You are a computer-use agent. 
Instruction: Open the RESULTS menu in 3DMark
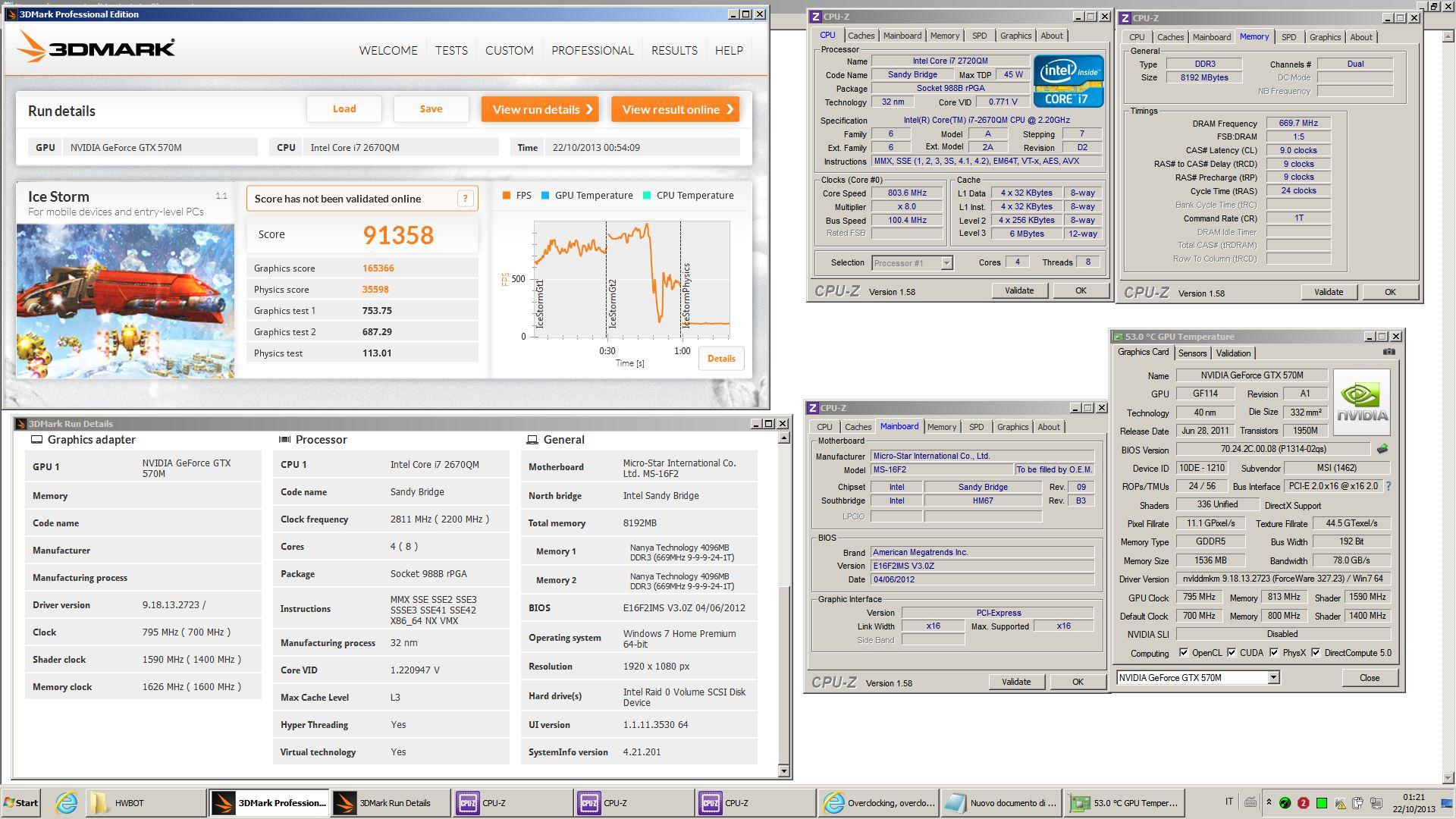(x=674, y=50)
